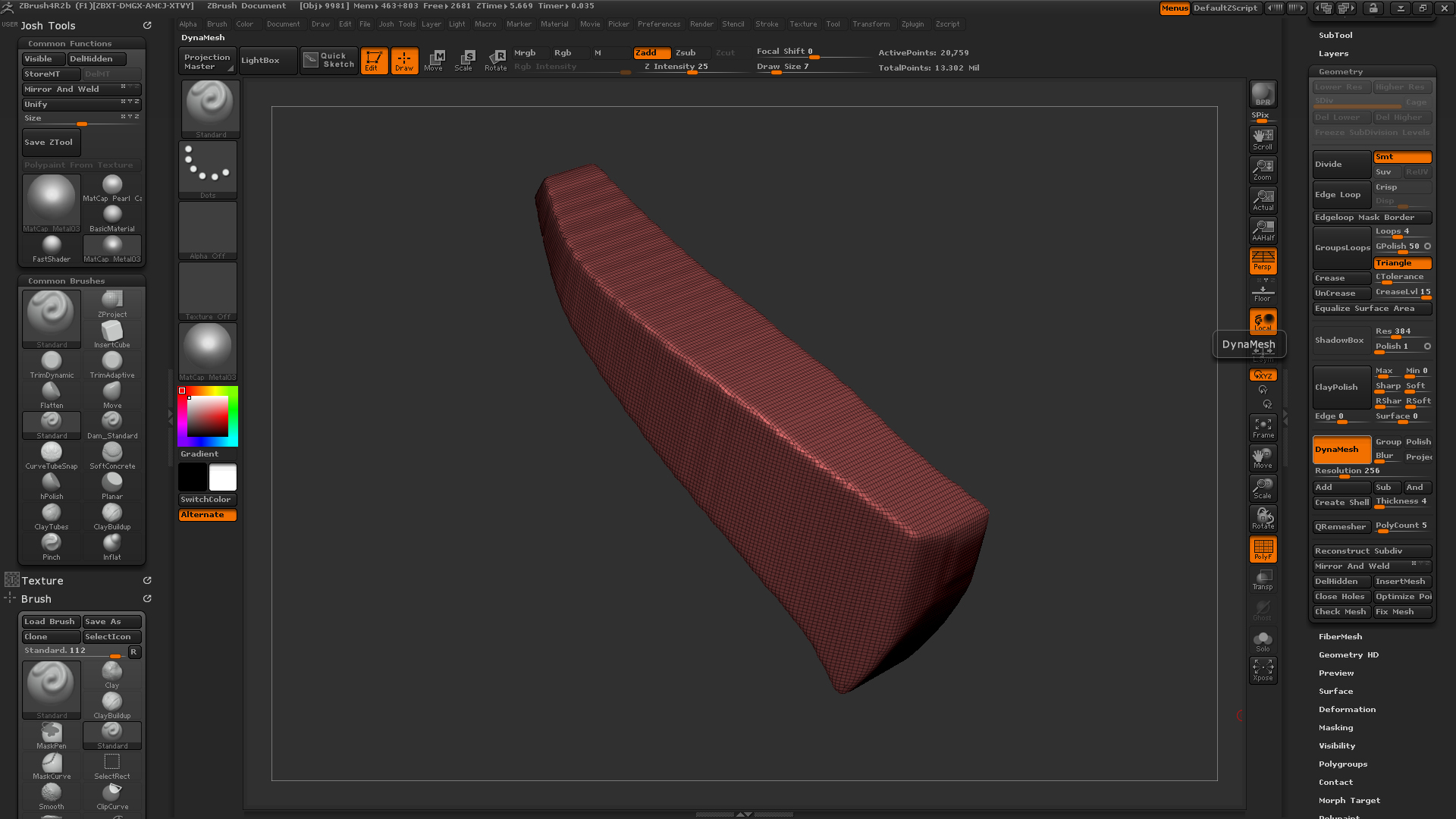Collapse the Geometry section
This screenshot has width=1456, height=819.
tap(1341, 72)
